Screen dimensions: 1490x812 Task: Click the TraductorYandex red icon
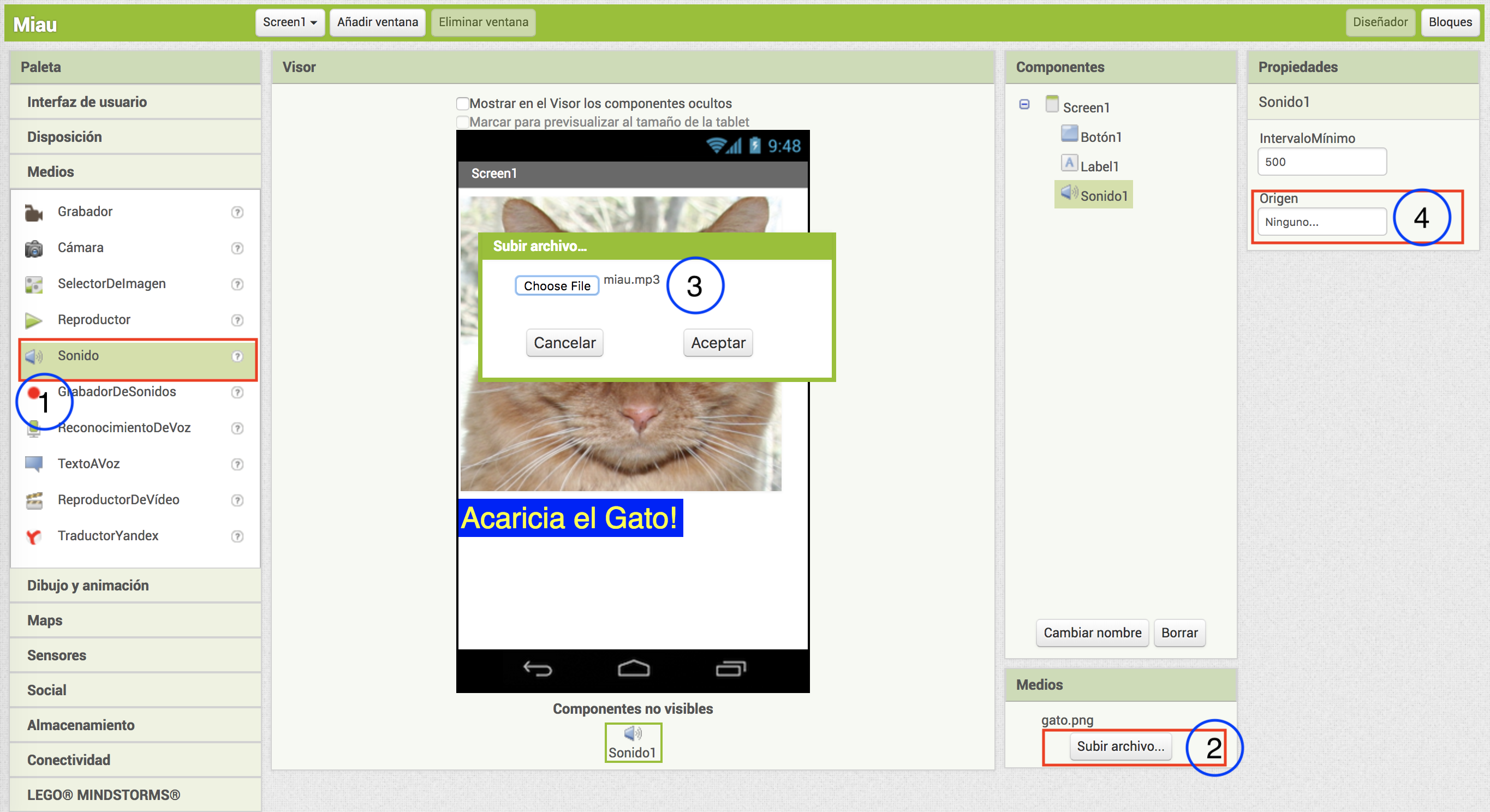pos(33,537)
